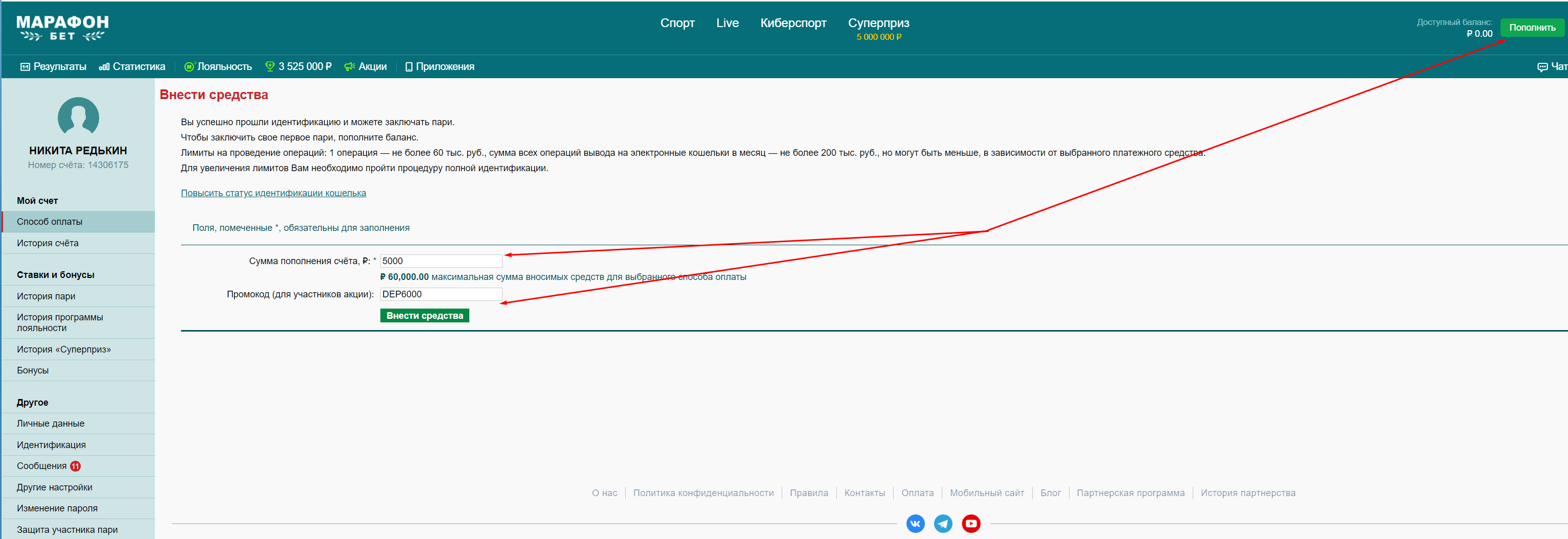Click the ₽ 0.00 balance value
The image size is (1568, 539).
1479,34
